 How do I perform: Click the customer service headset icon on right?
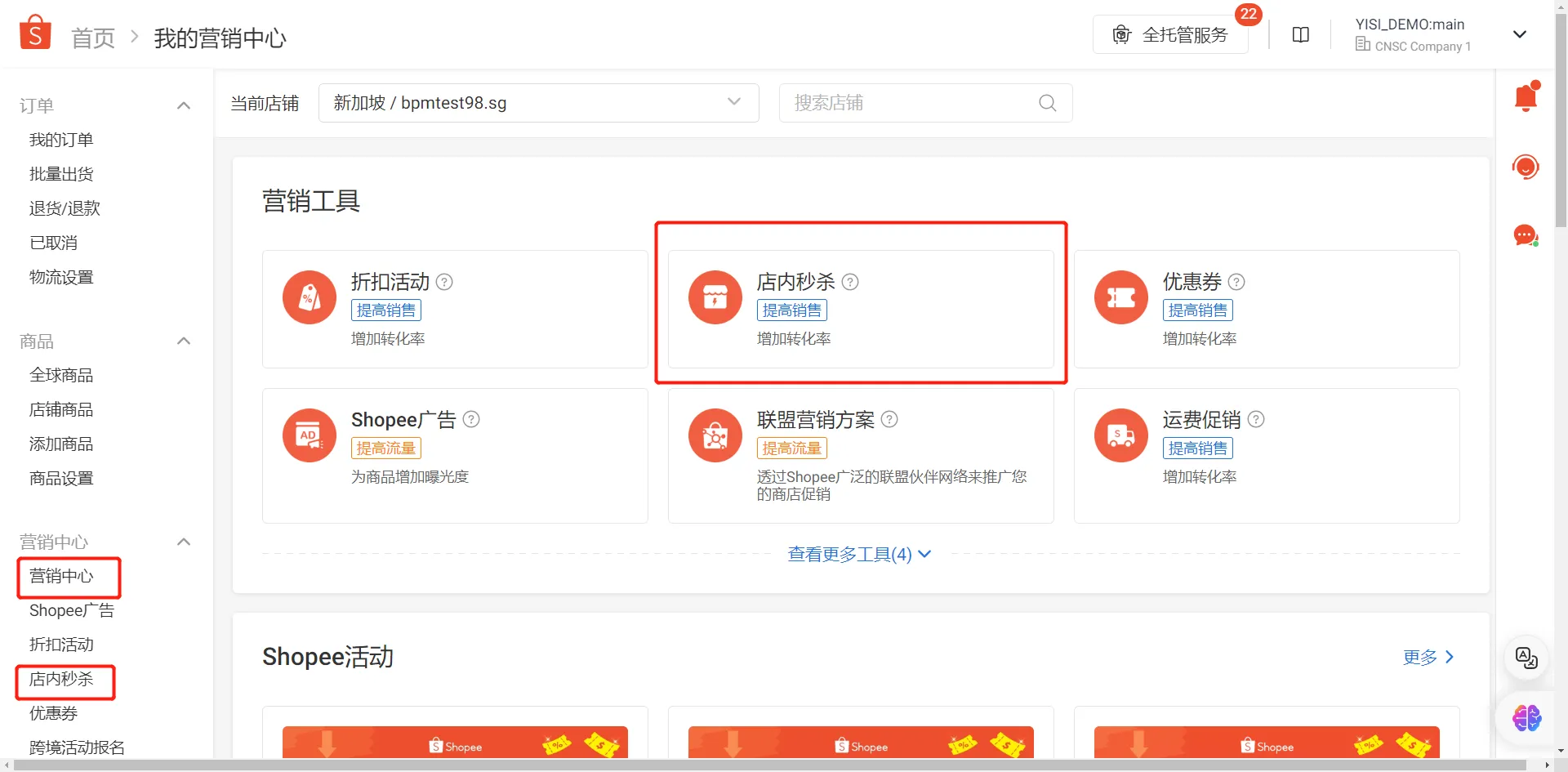(1526, 167)
